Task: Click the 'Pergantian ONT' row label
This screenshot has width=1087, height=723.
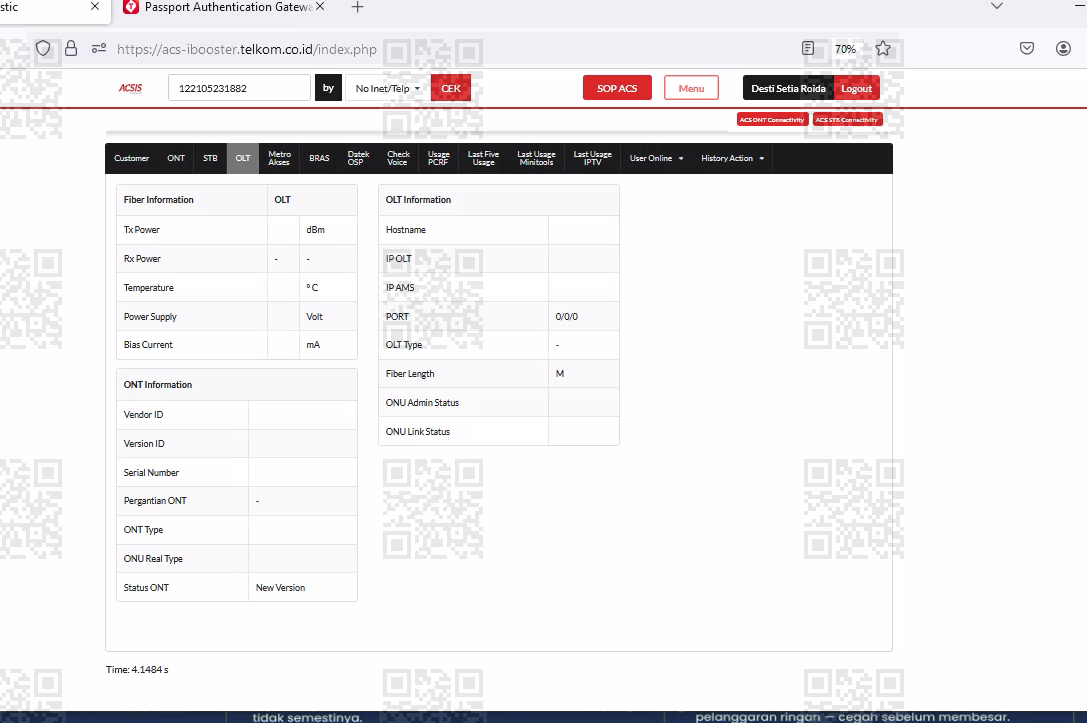Action: point(155,500)
